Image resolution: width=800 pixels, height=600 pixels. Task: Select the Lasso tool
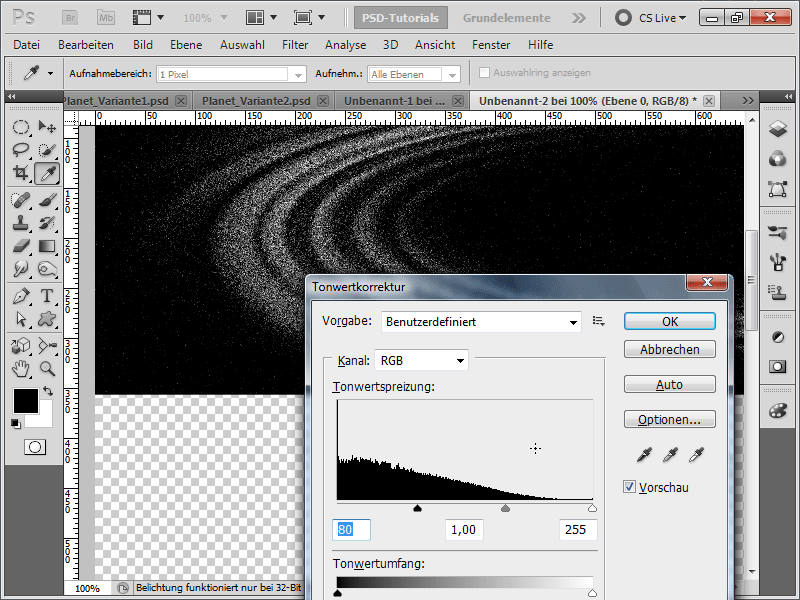(20, 149)
